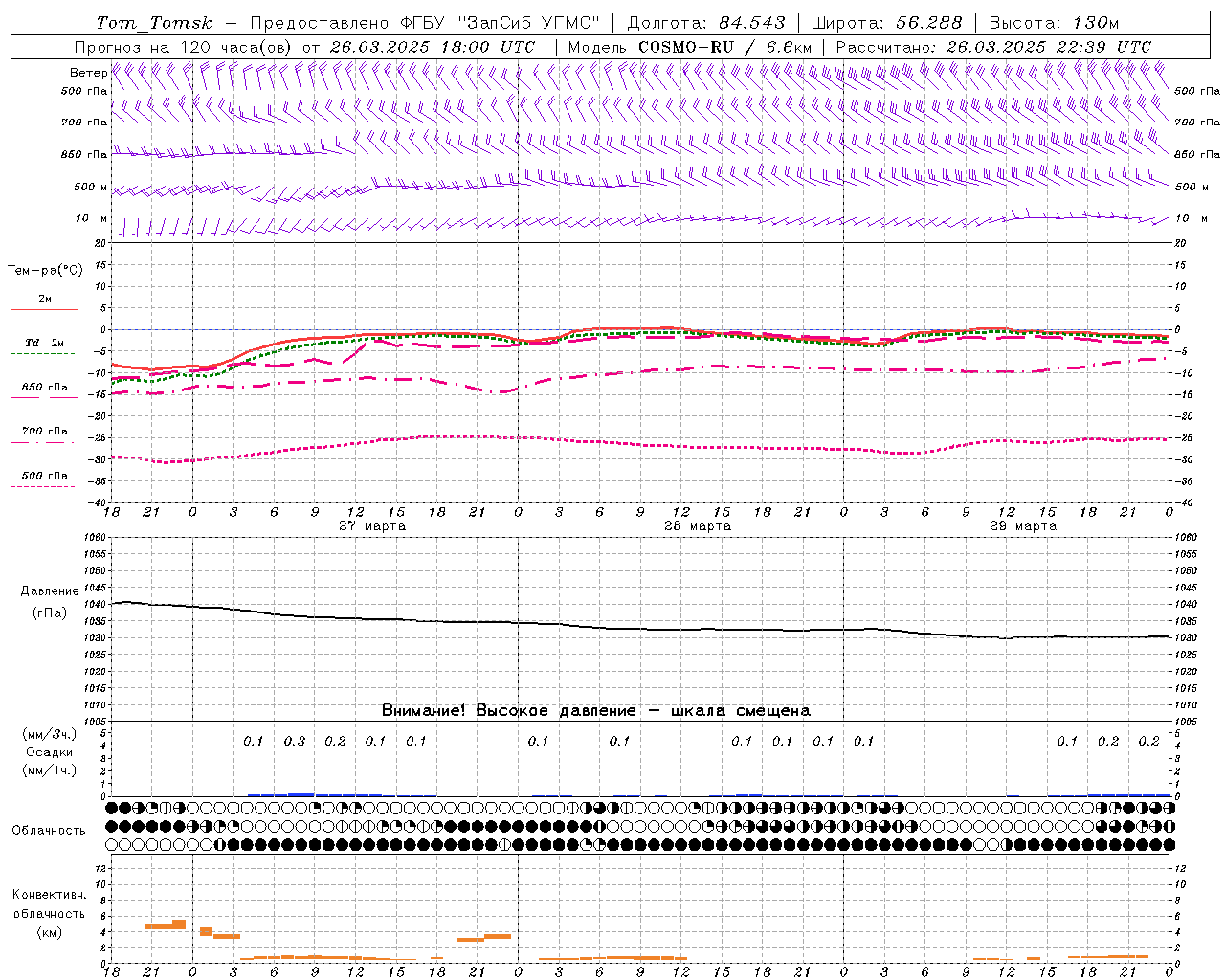The width and height of the screenshot is (1225, 980).
Task: Click the red line sample under the 2м legend
Action: coord(44,309)
